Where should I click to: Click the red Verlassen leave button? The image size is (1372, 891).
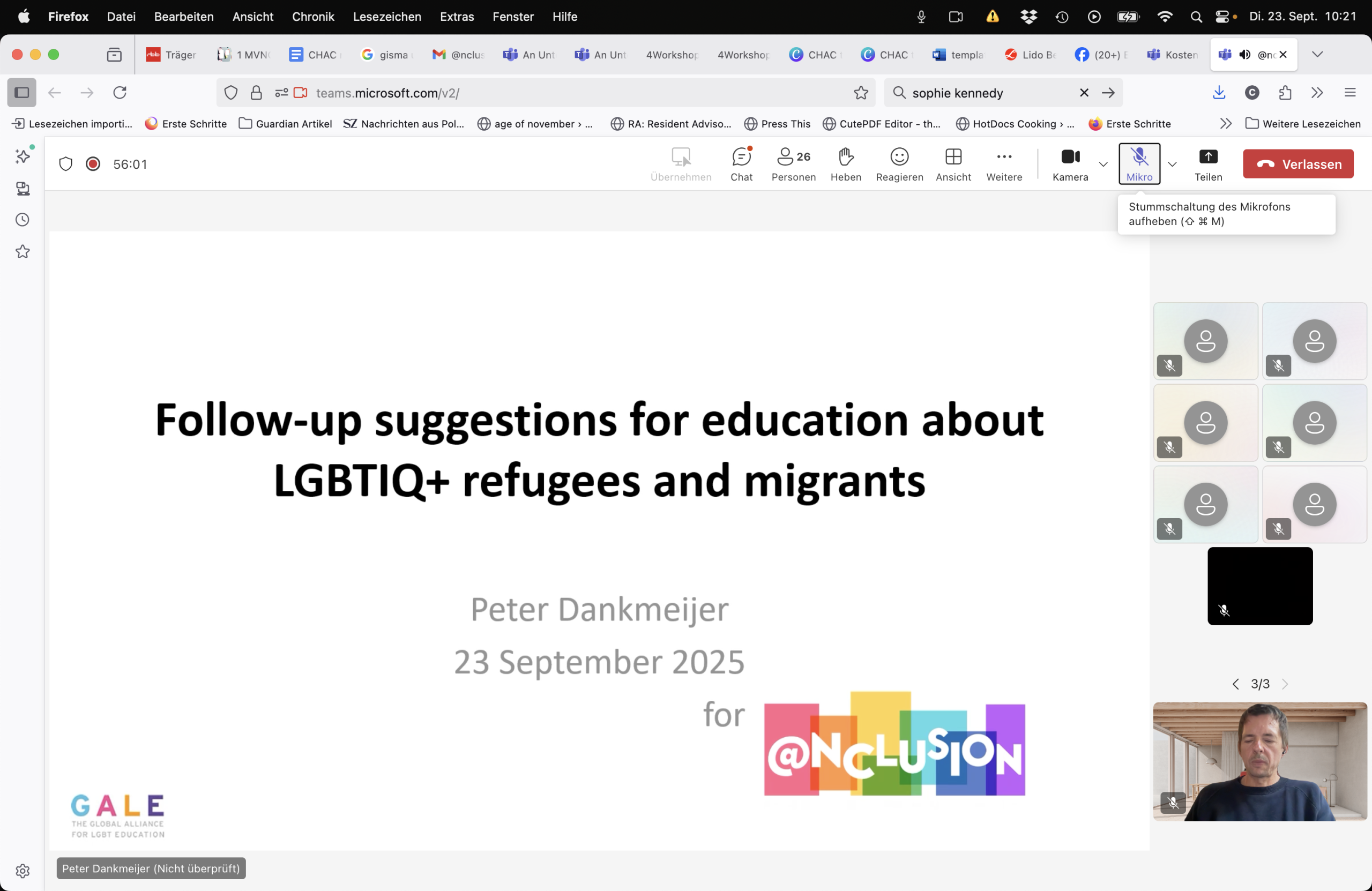click(x=1298, y=164)
